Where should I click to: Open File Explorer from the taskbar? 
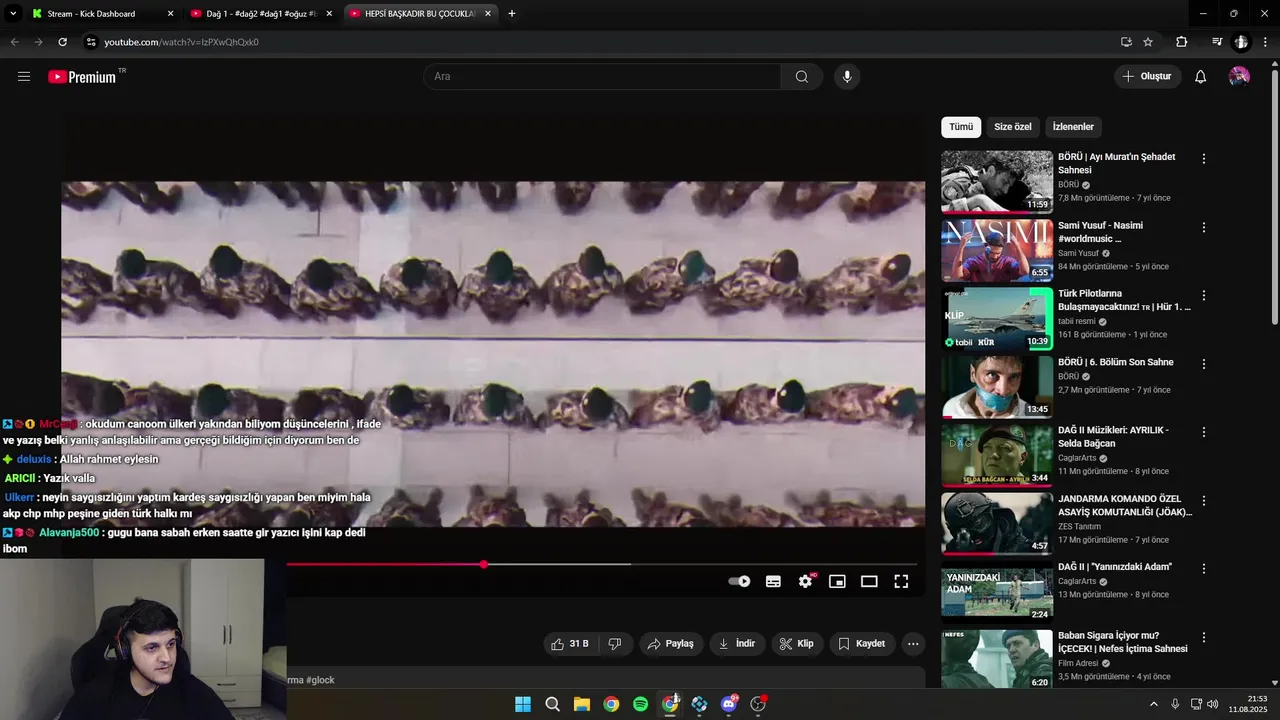[581, 704]
